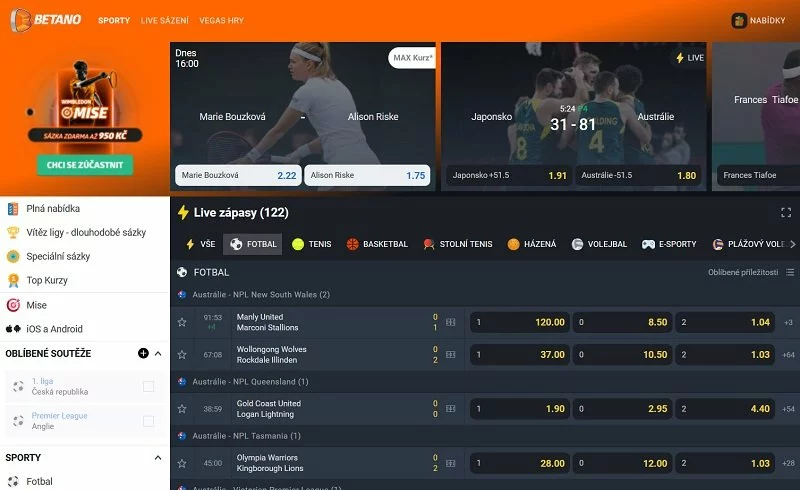800x490 pixels.
Task: Select the Basketbal live tab
Action: pyautogui.click(x=377, y=244)
